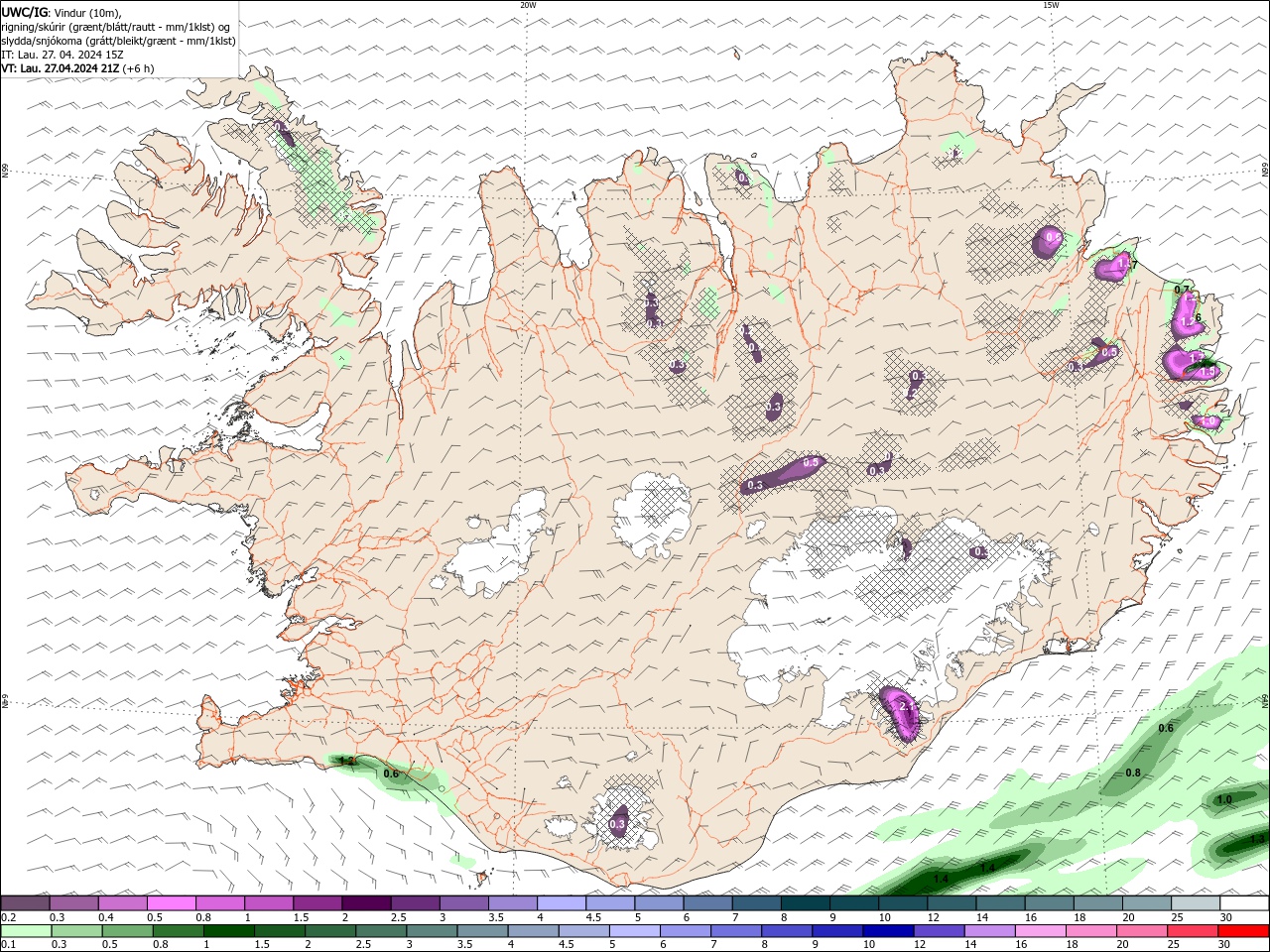This screenshot has height=952, width=1270.
Task: Click the "slydda/snjókoma (grátt/bleikt/grænt" legend line
Action: click(x=118, y=41)
